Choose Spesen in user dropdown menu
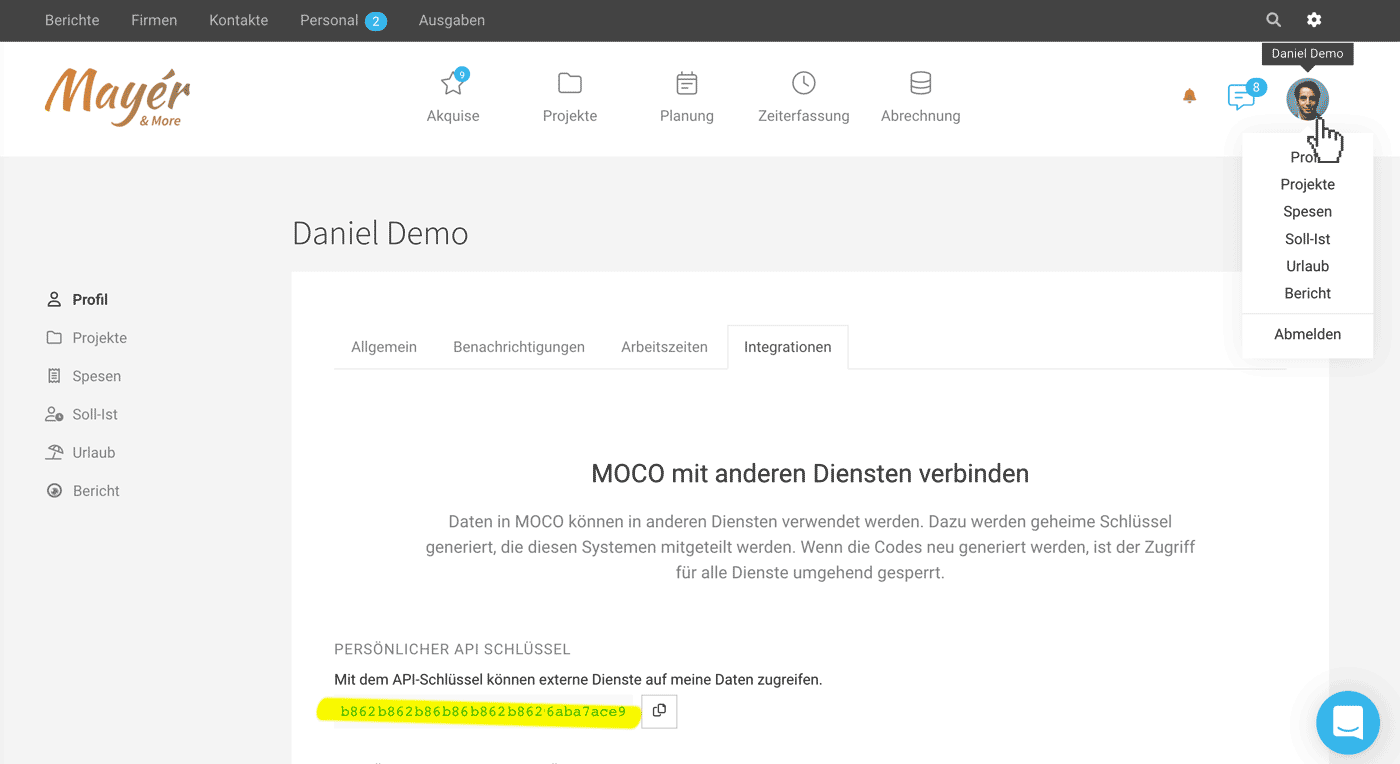Viewport: 1400px width, 764px height. pyautogui.click(x=1307, y=211)
